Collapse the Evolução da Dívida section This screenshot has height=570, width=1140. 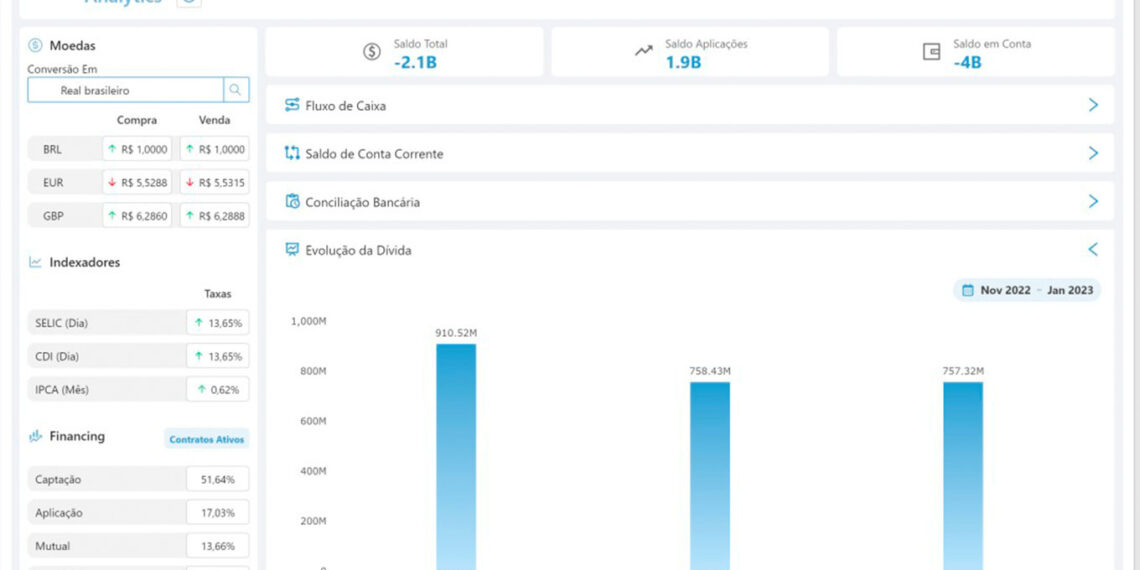(x=1093, y=250)
